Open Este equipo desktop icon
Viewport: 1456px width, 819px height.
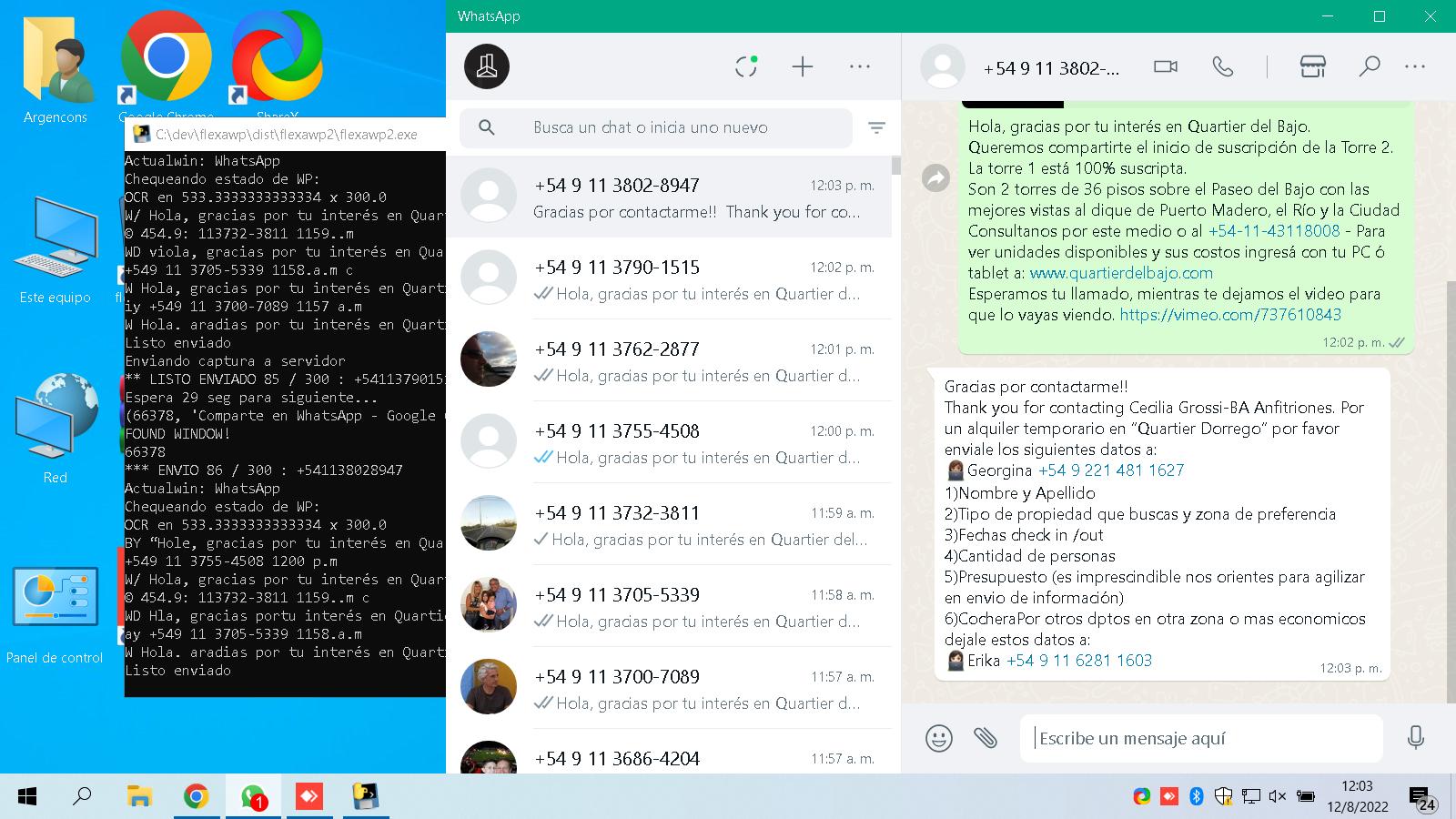(x=56, y=248)
